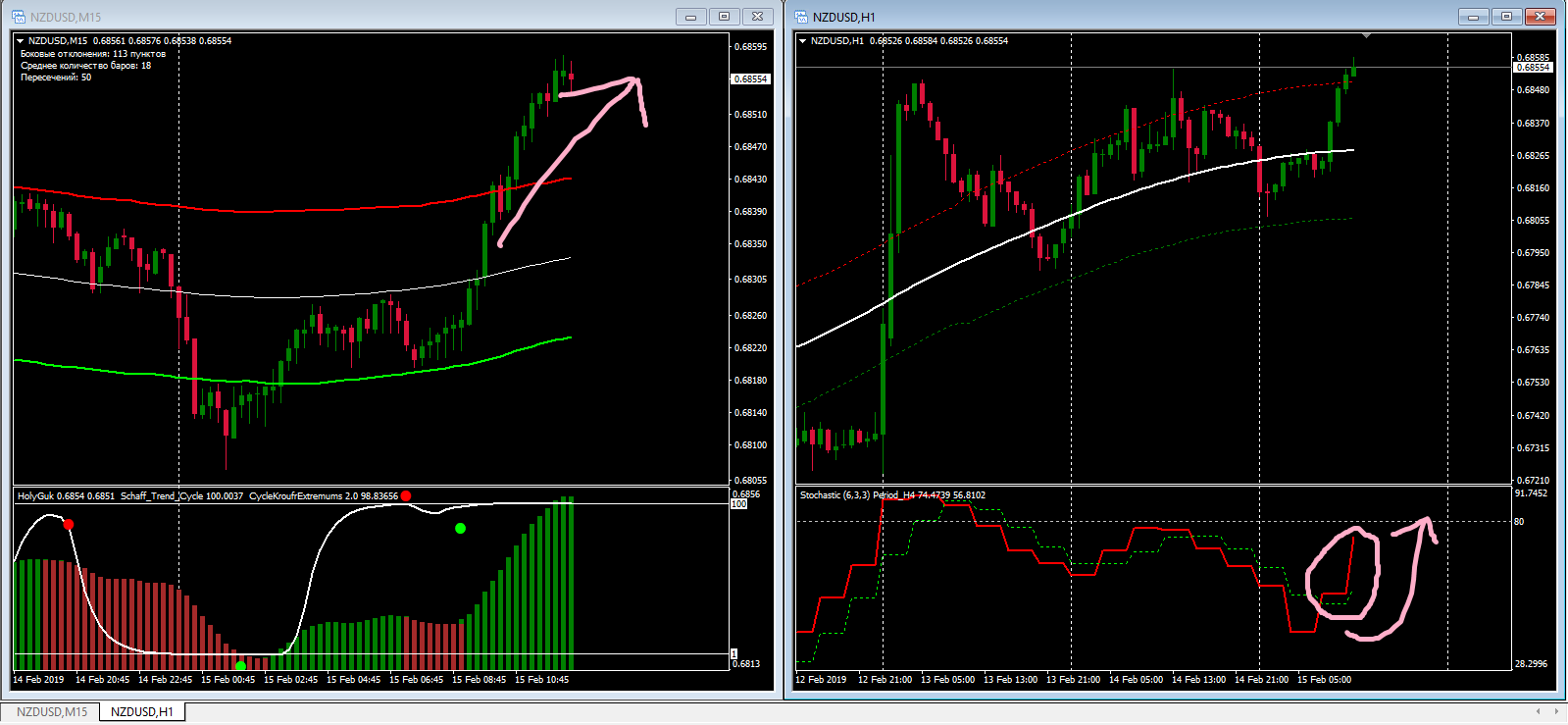This screenshot has height=725, width=1568.
Task: Click the '15 Feb 05:00' time label
Action: (x=1324, y=680)
